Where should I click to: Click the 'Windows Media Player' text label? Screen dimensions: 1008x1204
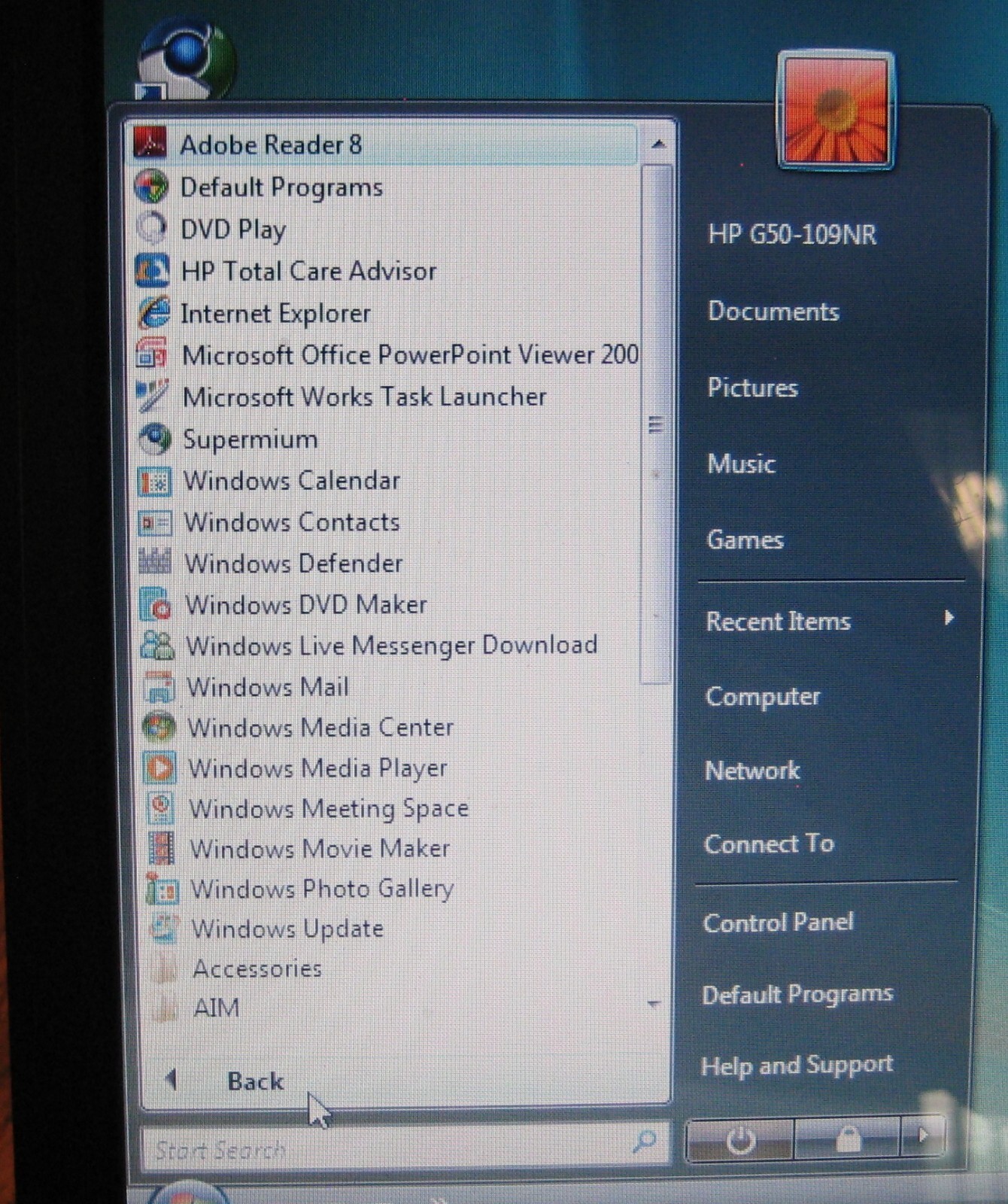(317, 768)
